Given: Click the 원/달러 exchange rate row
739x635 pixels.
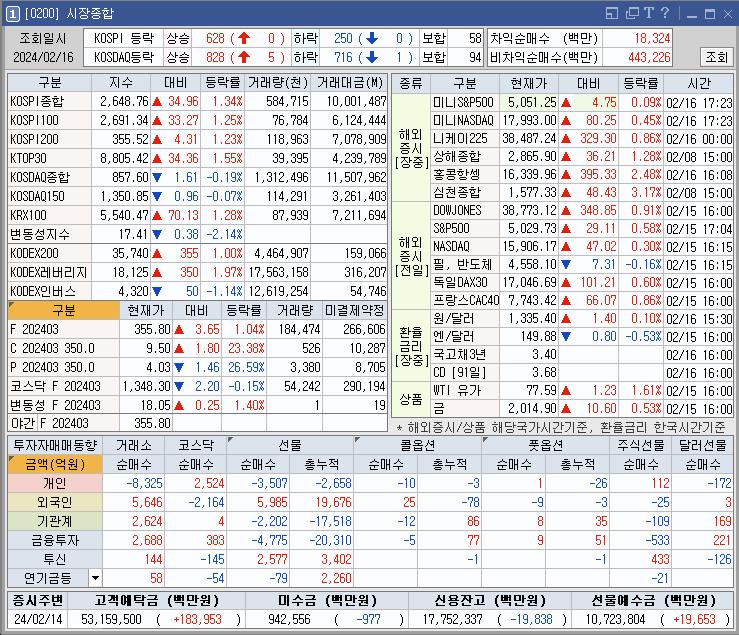Looking at the screenshot, I should [x=582, y=319].
